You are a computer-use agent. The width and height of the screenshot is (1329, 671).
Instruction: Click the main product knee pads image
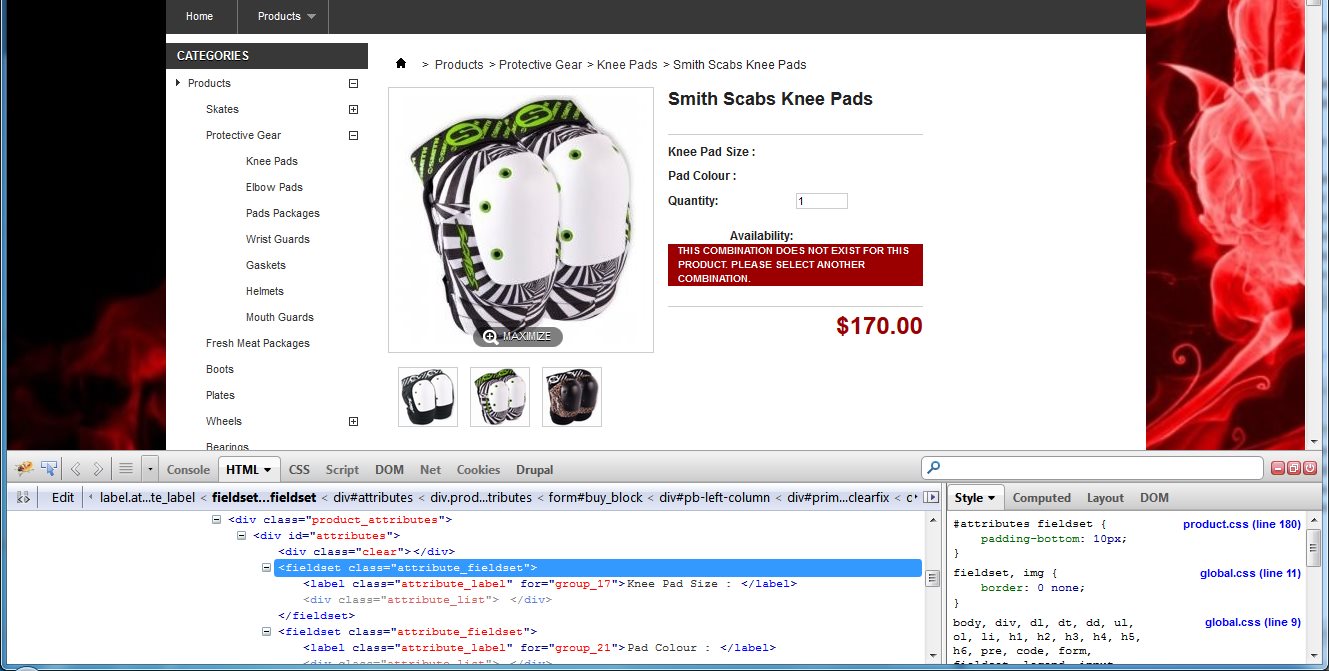[521, 219]
